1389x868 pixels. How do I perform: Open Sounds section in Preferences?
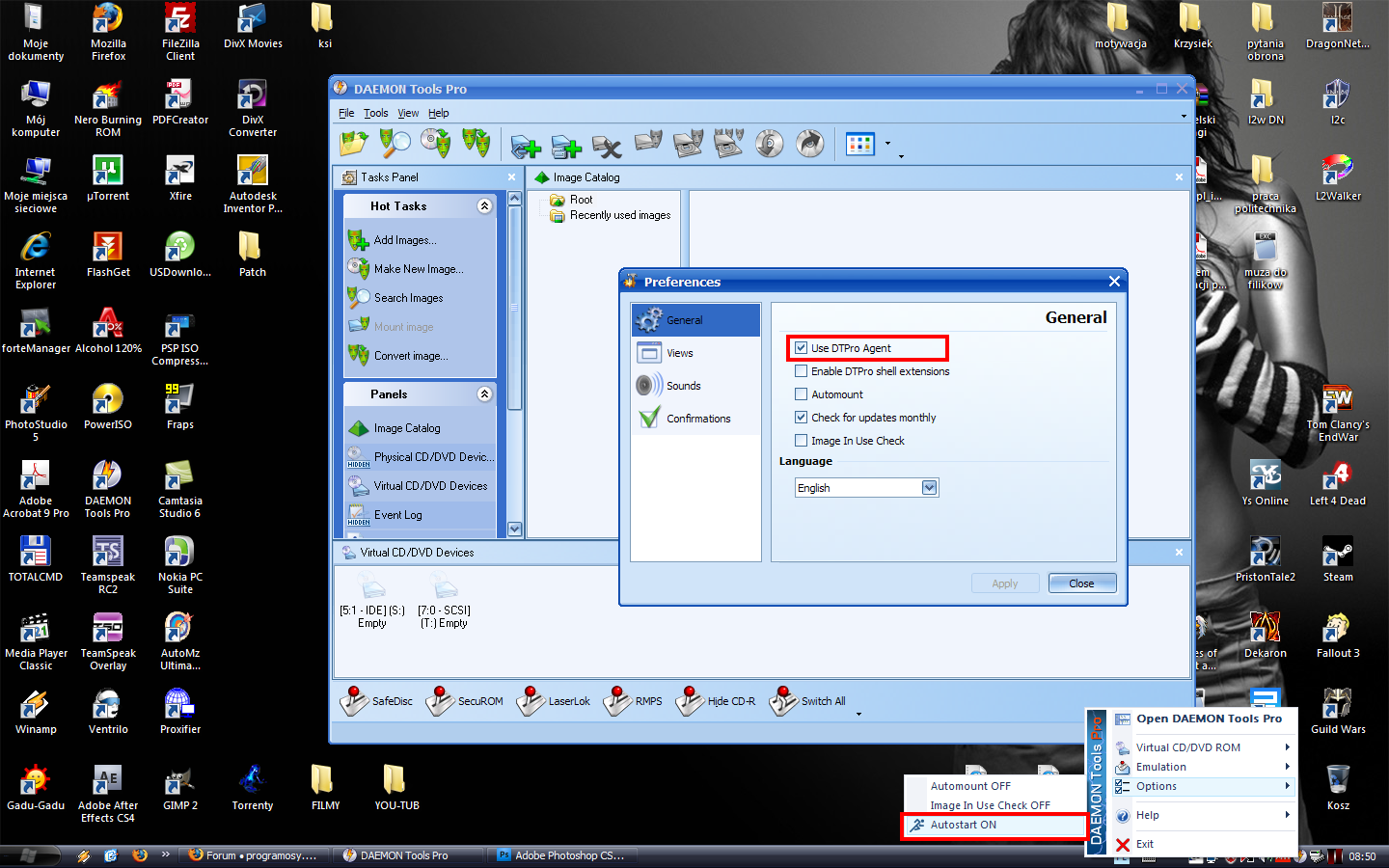[x=695, y=386]
